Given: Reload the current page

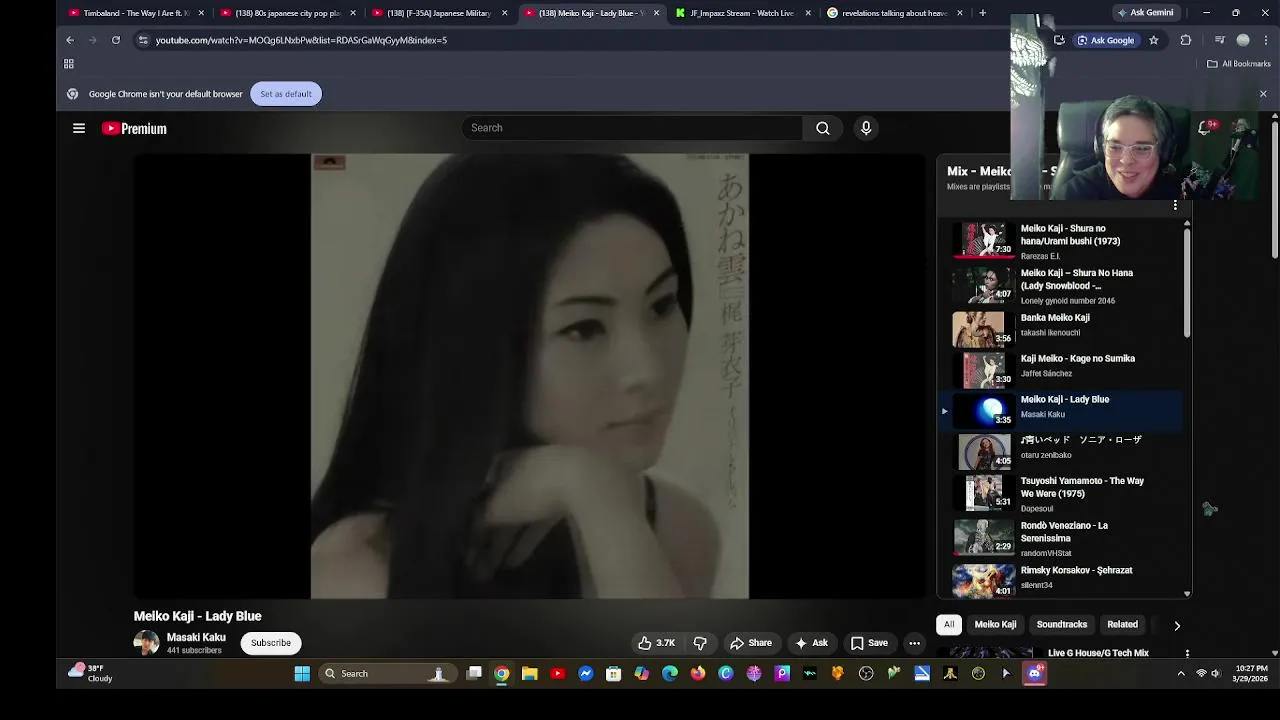Looking at the screenshot, I should [116, 40].
